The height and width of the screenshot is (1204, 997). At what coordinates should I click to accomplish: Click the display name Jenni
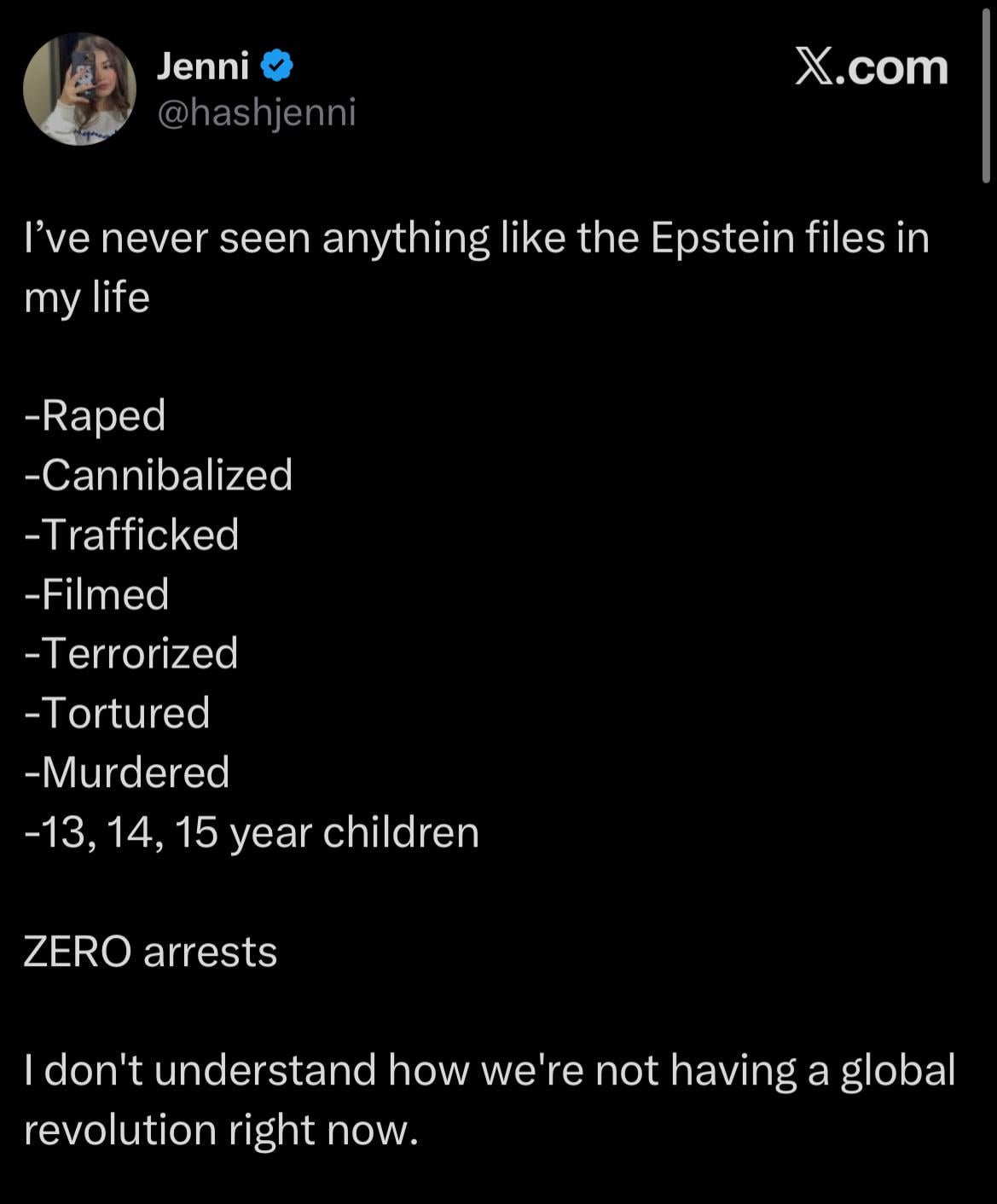[203, 66]
